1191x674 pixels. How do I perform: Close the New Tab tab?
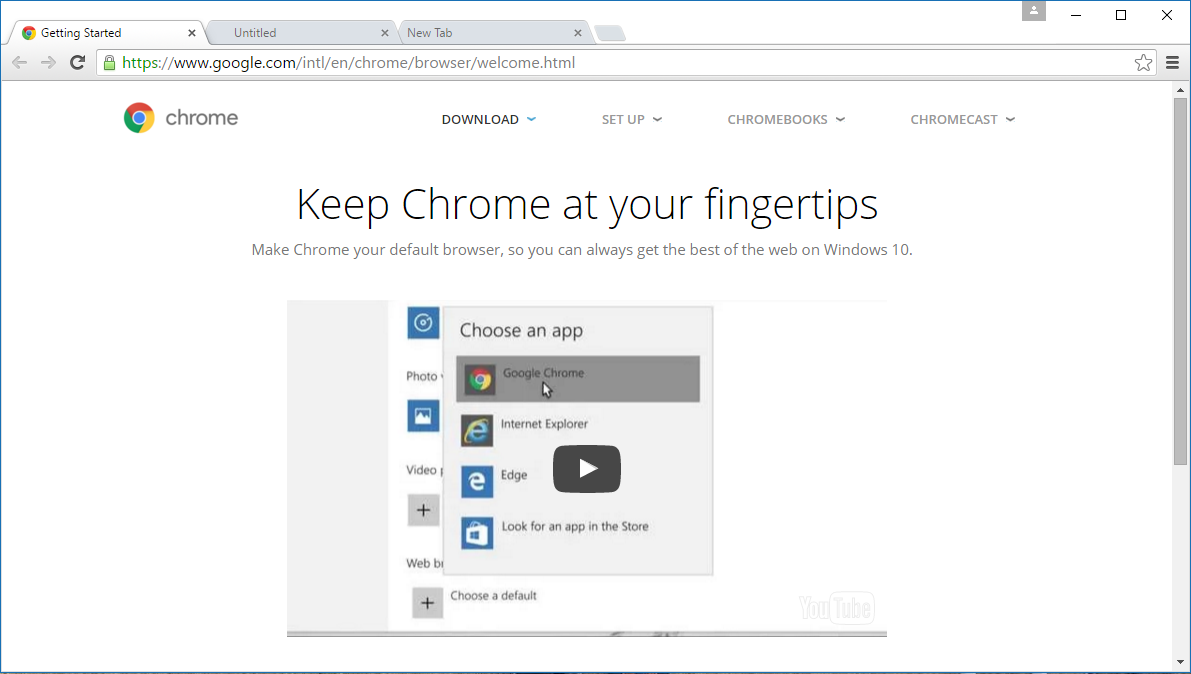point(578,33)
